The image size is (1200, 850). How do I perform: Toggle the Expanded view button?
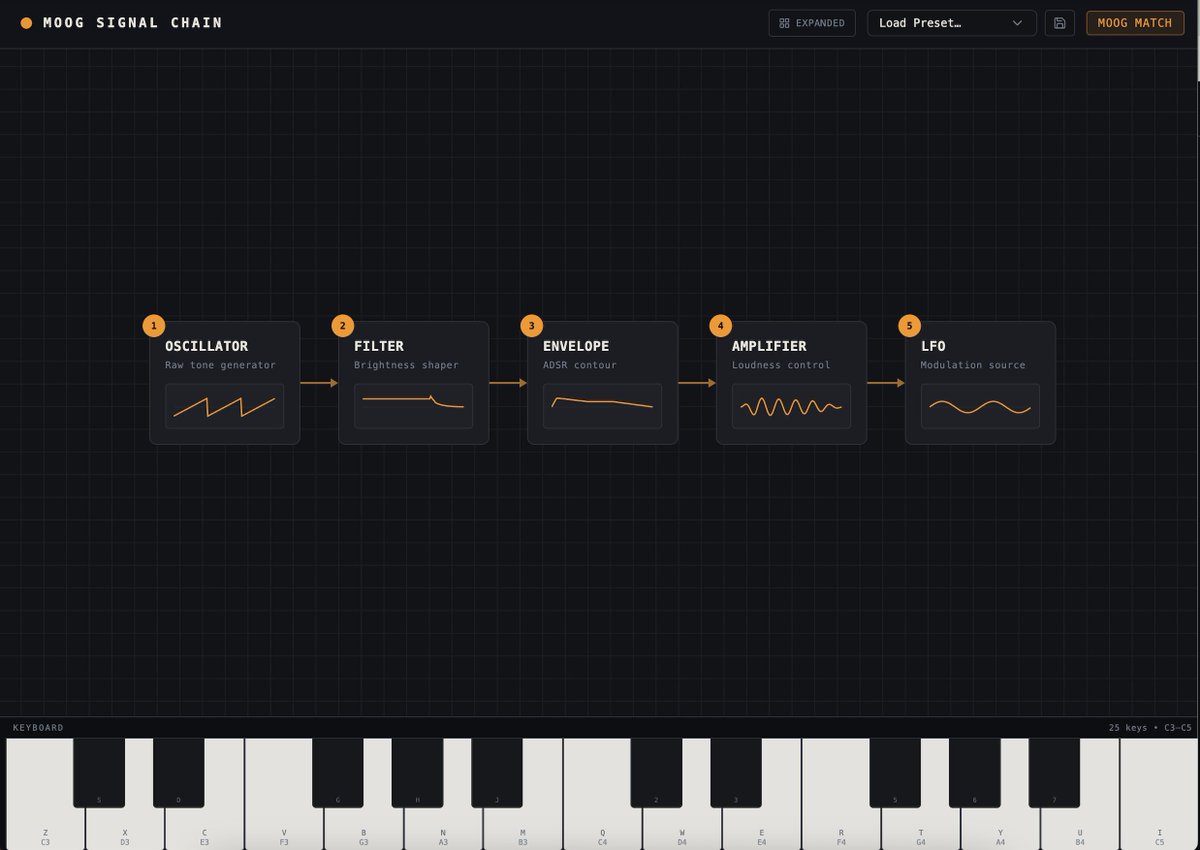coord(812,23)
